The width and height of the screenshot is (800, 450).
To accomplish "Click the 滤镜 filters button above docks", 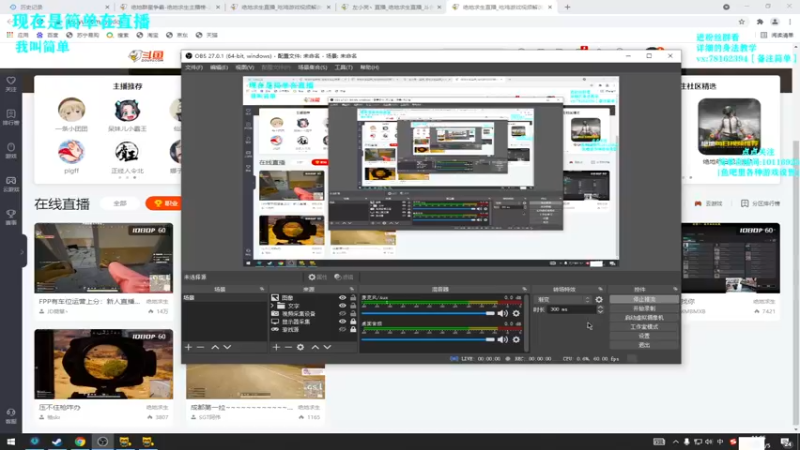I will [x=344, y=277].
